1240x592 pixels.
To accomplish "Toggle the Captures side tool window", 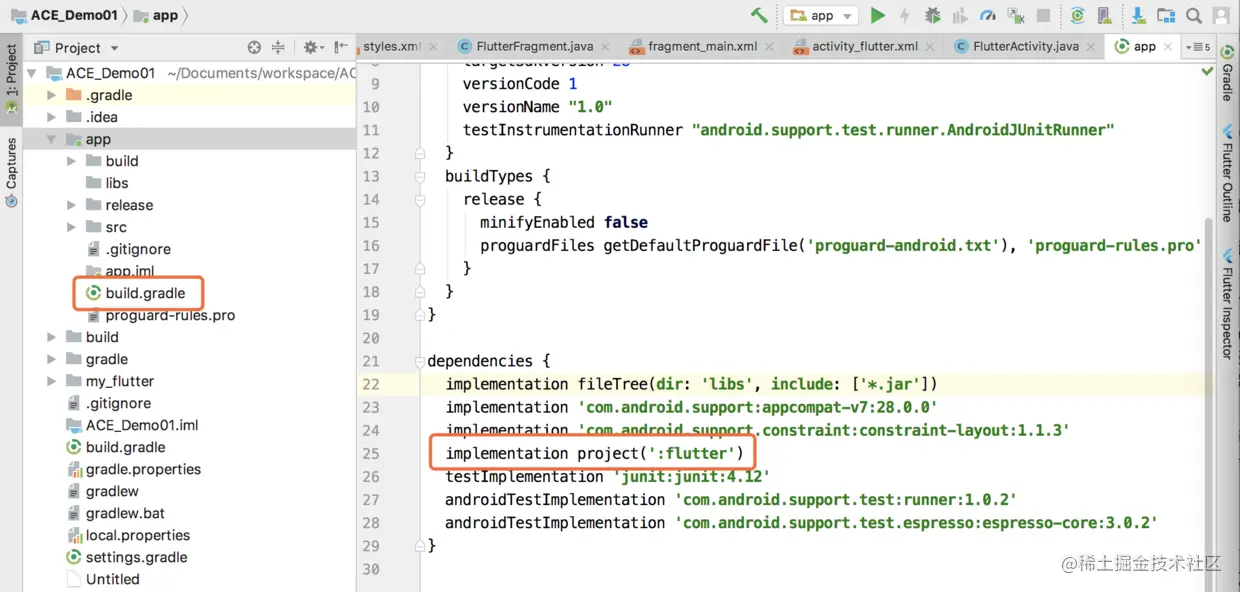I will click(x=11, y=172).
